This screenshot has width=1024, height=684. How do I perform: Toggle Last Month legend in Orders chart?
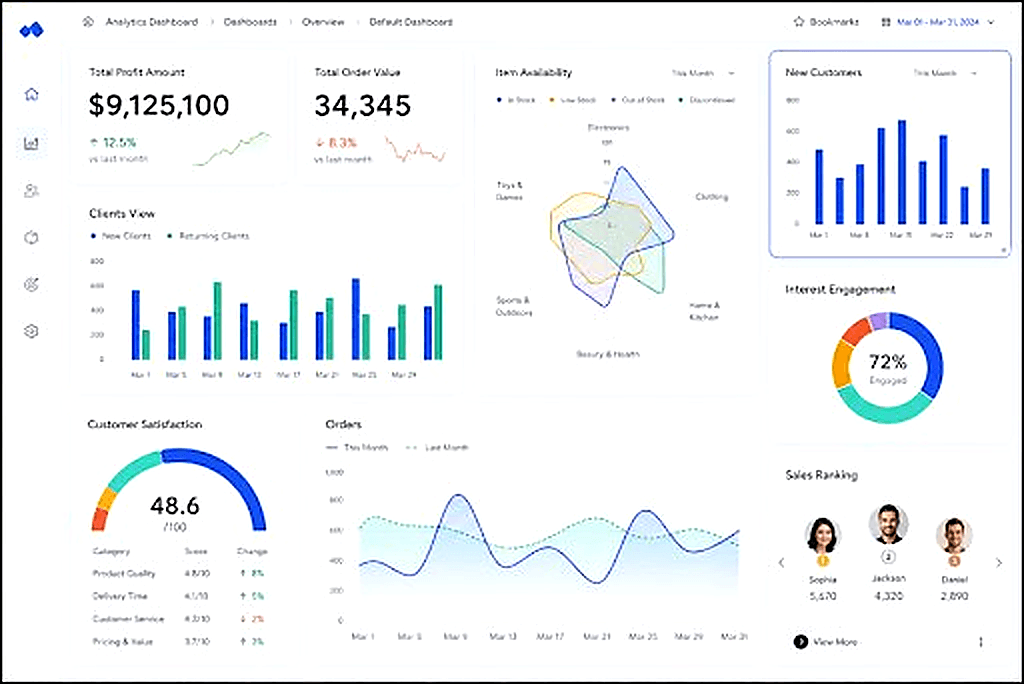tap(437, 448)
